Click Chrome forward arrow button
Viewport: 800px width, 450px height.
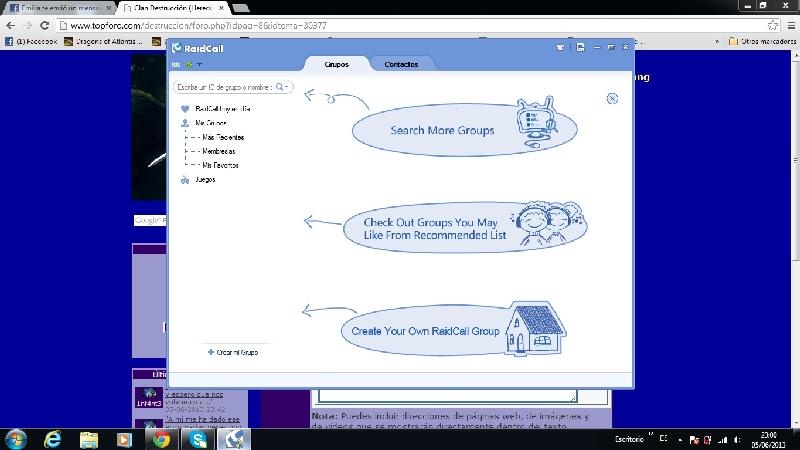[x=28, y=25]
